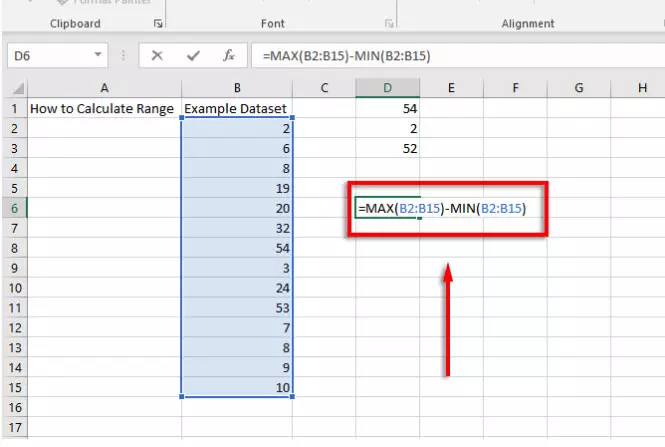Click cell B12 containing 7
The height and width of the screenshot is (447, 665).
tap(237, 328)
